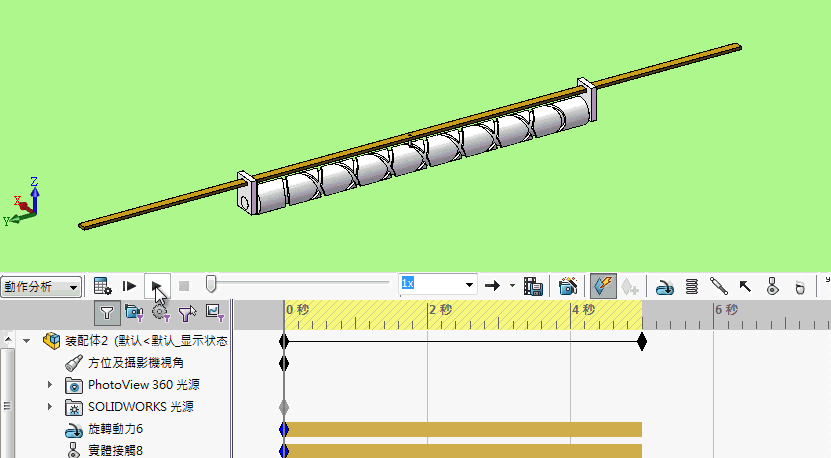831x458 pixels.
Task: Click the start keyframe on 装配体2 row
Action: 284,341
